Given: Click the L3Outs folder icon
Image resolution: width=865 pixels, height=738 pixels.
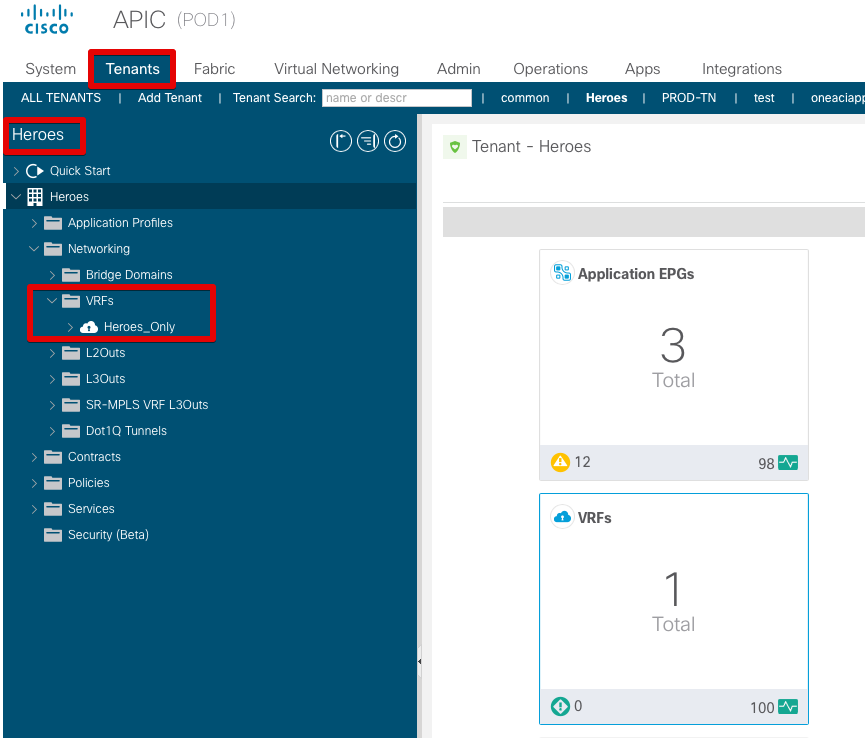Looking at the screenshot, I should coord(71,379).
